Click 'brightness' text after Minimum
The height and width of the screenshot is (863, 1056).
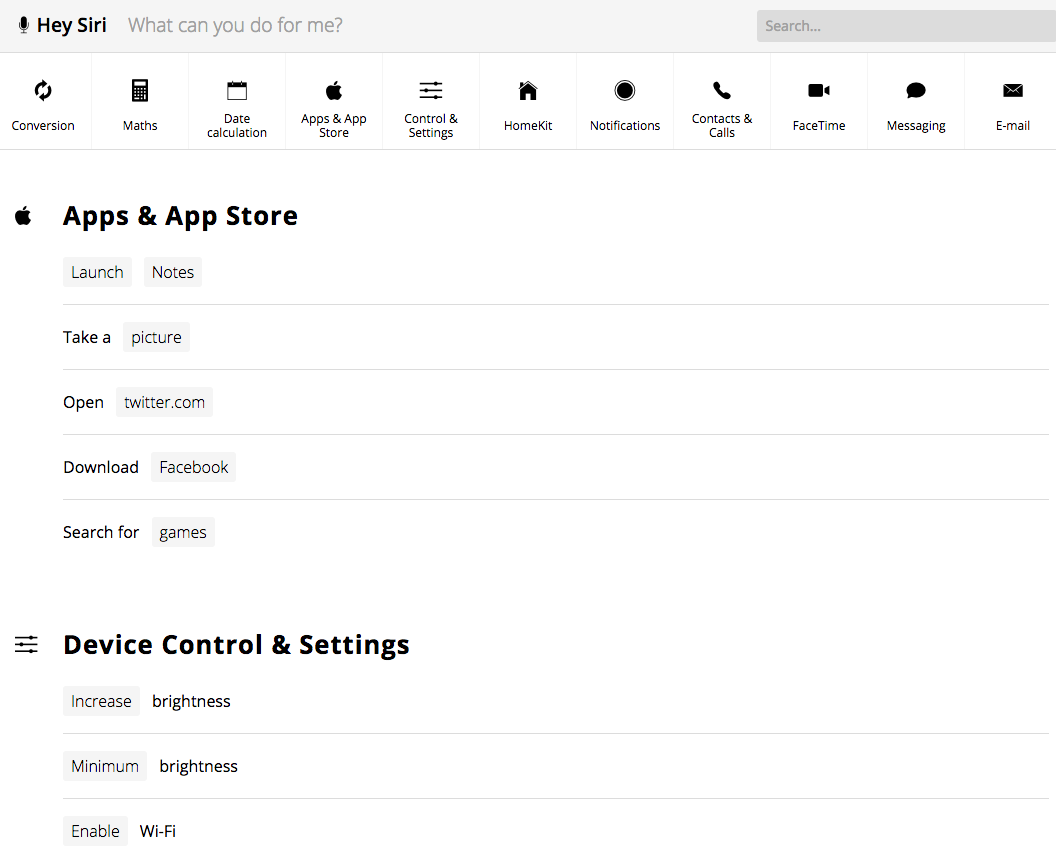tap(199, 766)
